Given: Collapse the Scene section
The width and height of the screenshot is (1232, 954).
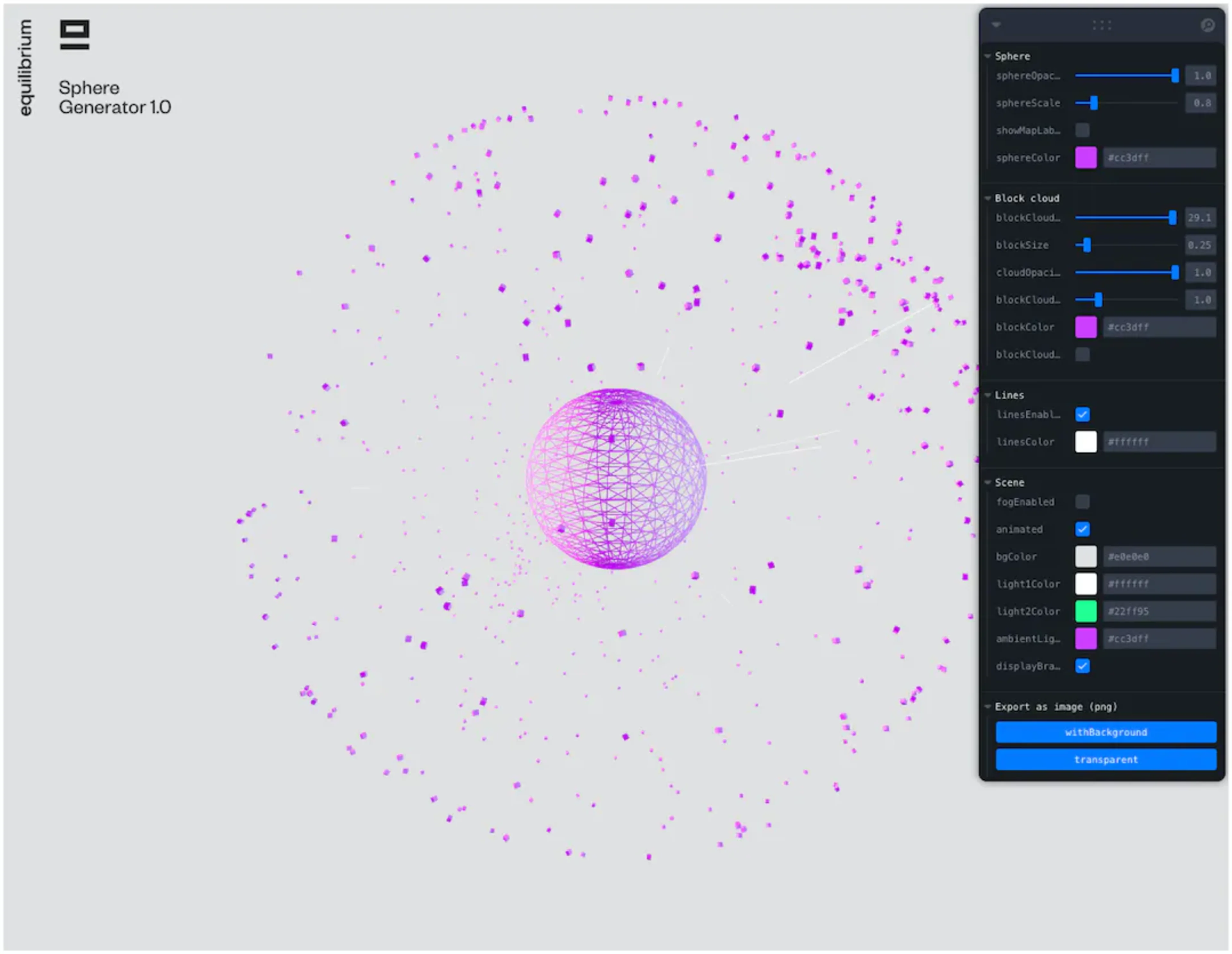Looking at the screenshot, I should (x=988, y=483).
